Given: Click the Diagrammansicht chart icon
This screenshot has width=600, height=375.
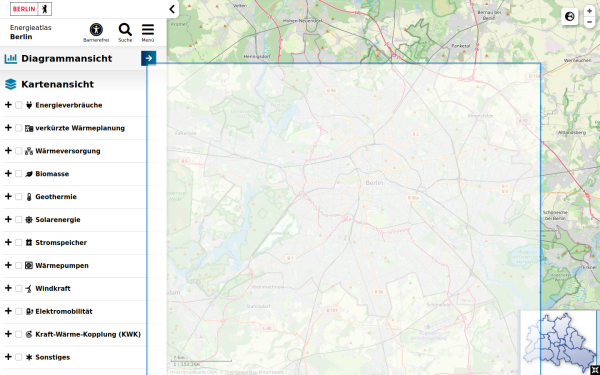Looking at the screenshot, I should click(11, 58).
